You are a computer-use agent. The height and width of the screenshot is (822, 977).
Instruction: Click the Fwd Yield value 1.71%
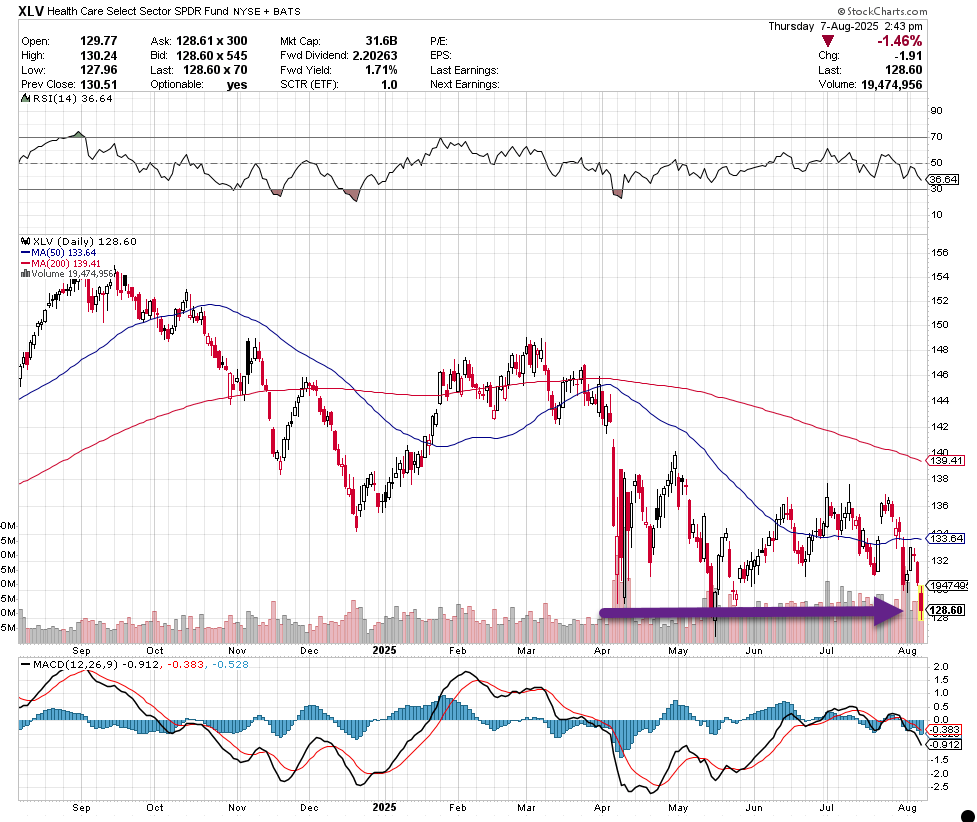point(381,70)
